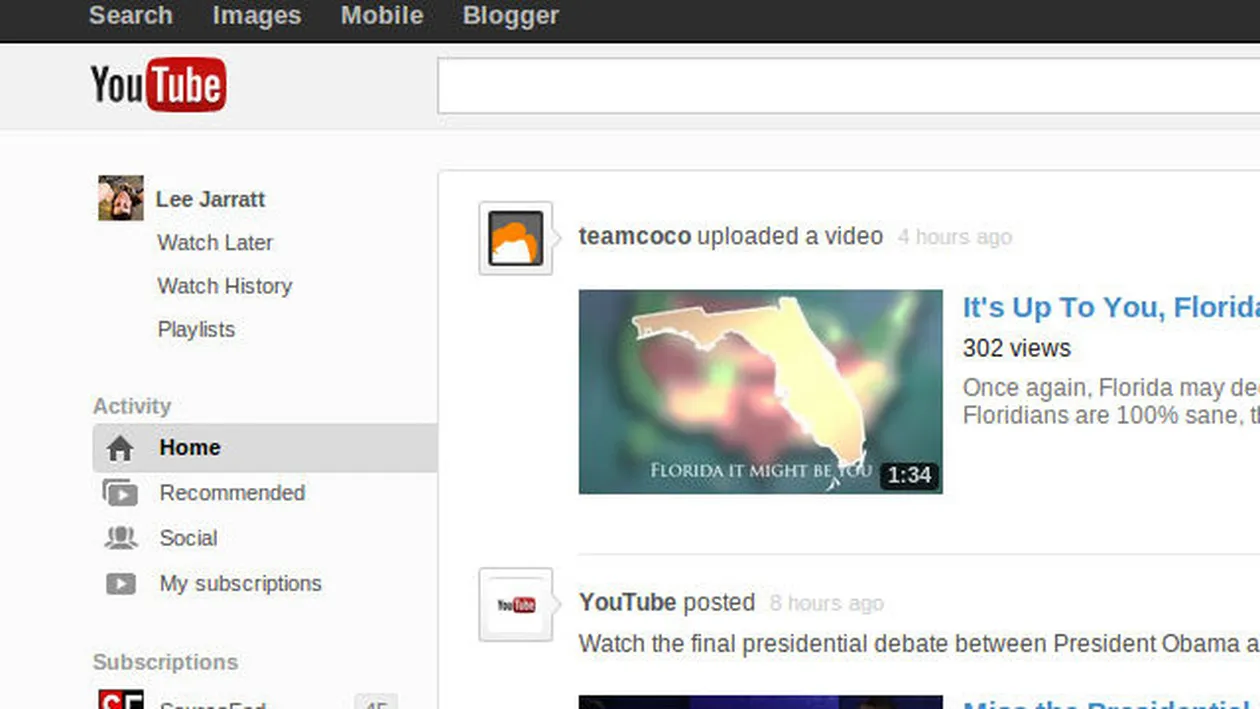Open teamcoco's channel avatar
The image size is (1260, 709).
[x=515, y=238]
